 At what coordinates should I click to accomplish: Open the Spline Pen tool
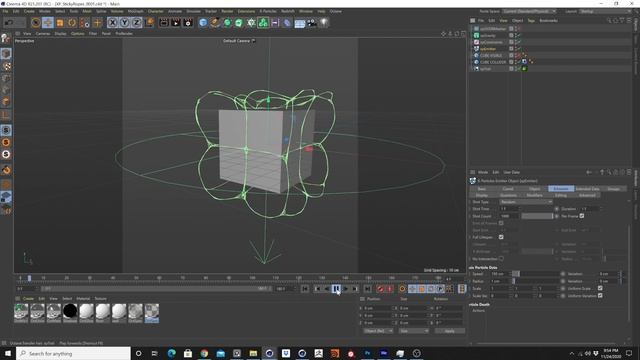215,23
